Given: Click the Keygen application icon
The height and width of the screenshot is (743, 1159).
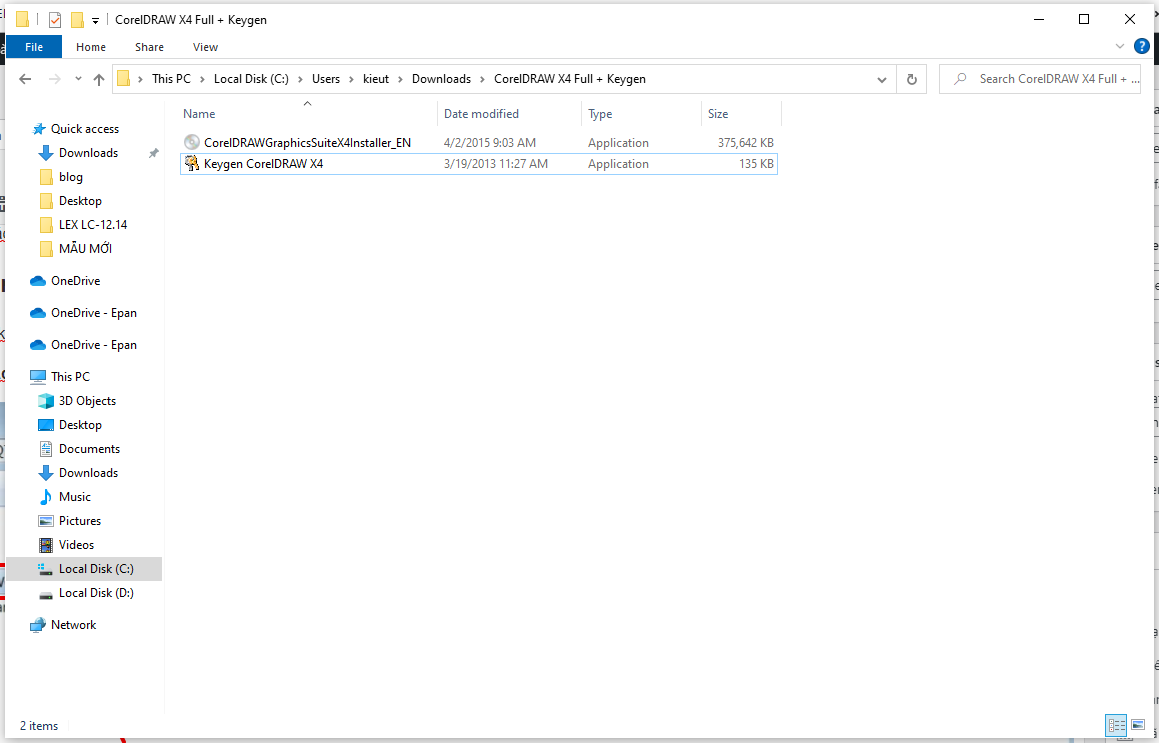Looking at the screenshot, I should coord(191,163).
